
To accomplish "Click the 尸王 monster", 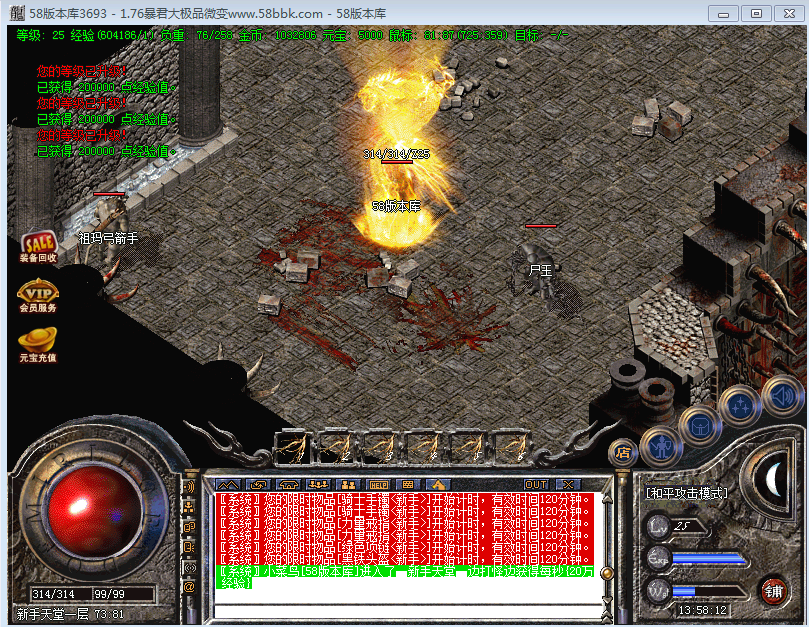I will point(539,271).
